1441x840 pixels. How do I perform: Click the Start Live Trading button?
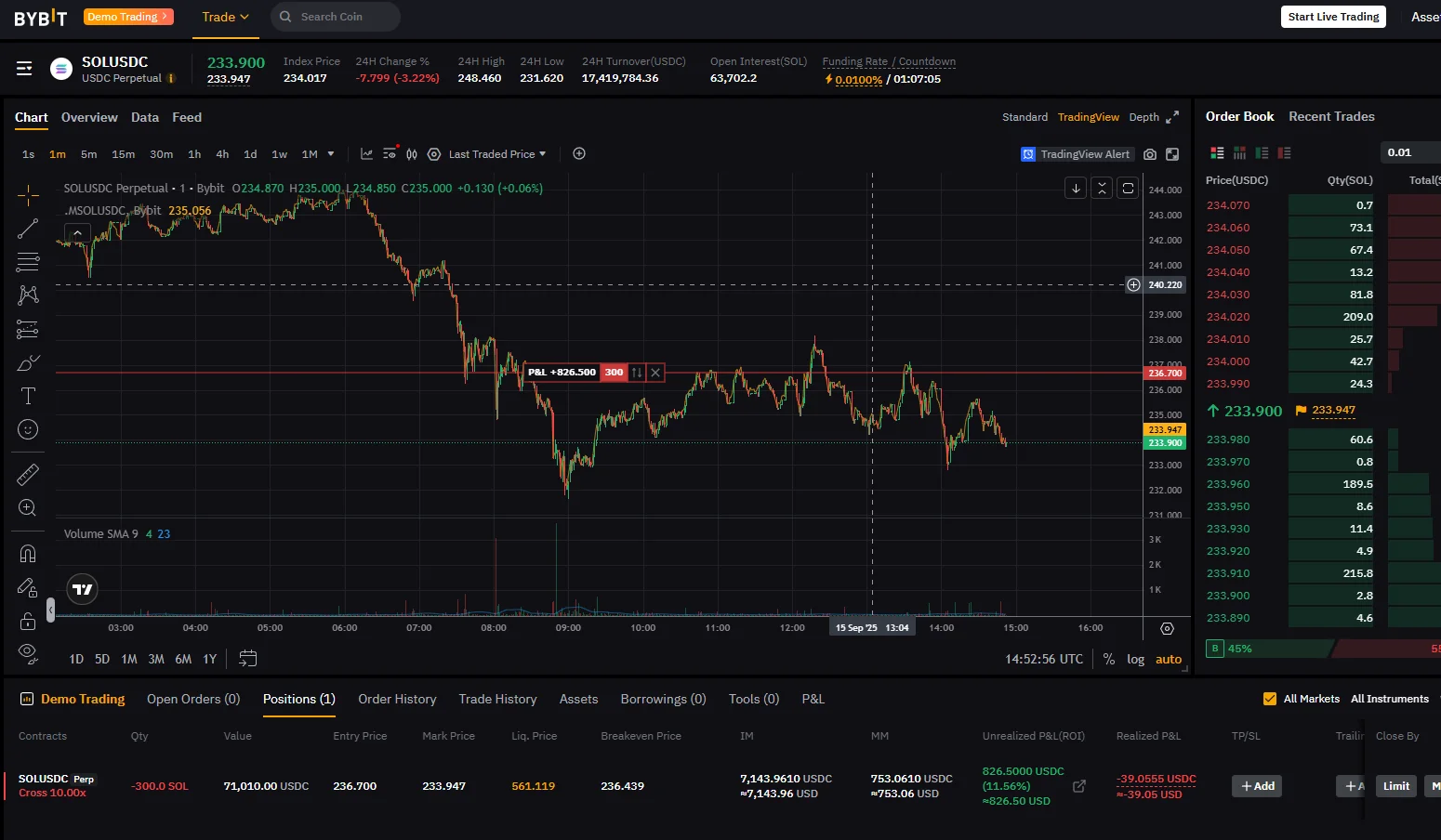1333,17
